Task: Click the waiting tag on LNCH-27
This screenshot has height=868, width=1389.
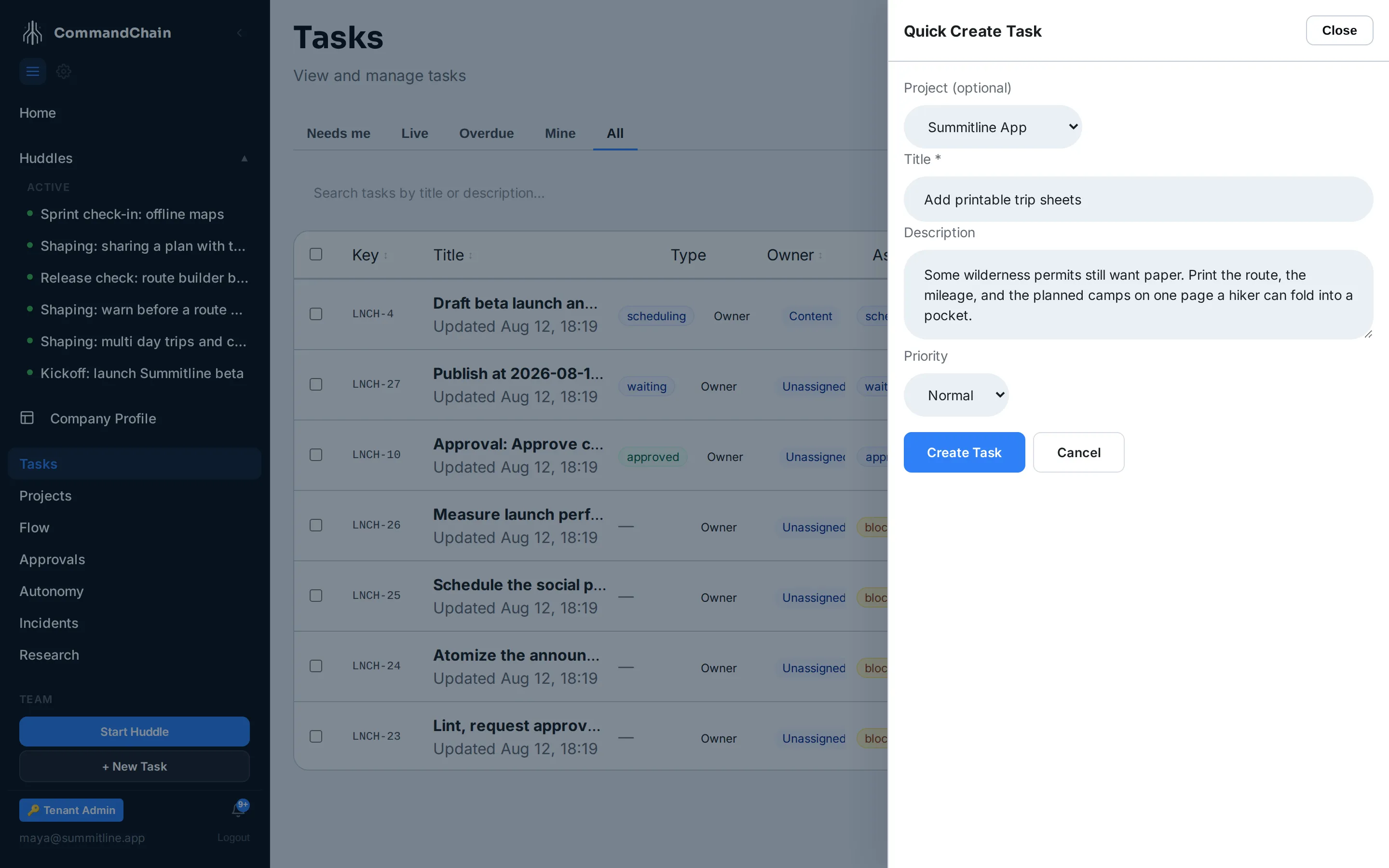Action: pos(646,386)
